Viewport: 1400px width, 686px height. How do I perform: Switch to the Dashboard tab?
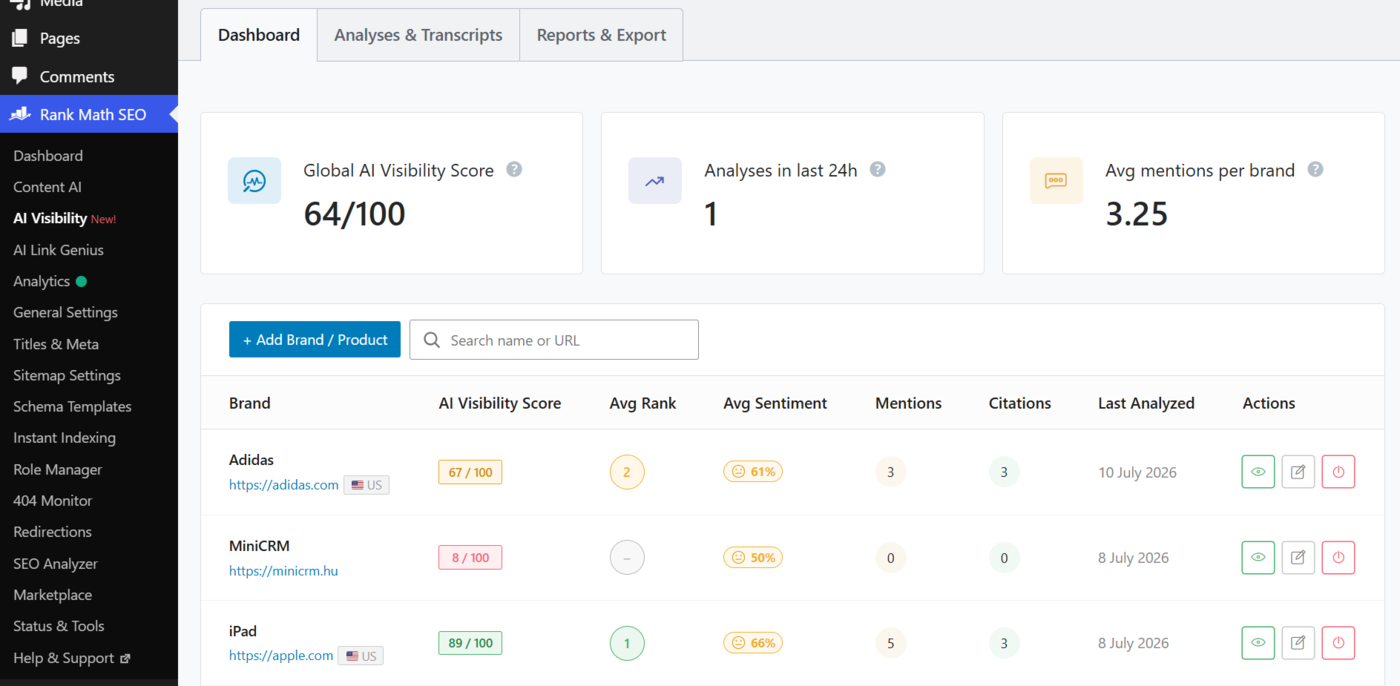pyautogui.click(x=259, y=35)
